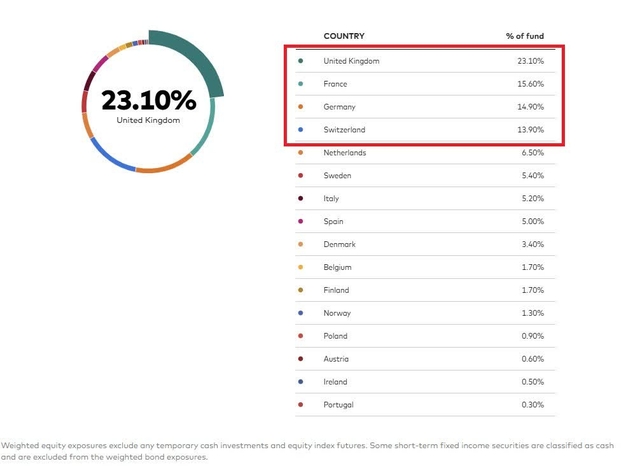Click the Norway country label
The image size is (640, 466).
point(337,313)
